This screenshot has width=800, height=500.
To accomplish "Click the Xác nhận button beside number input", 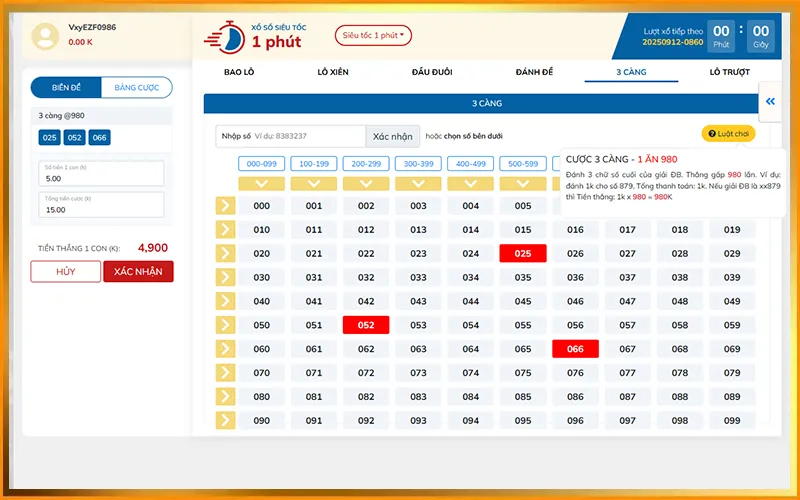I will coord(392,136).
